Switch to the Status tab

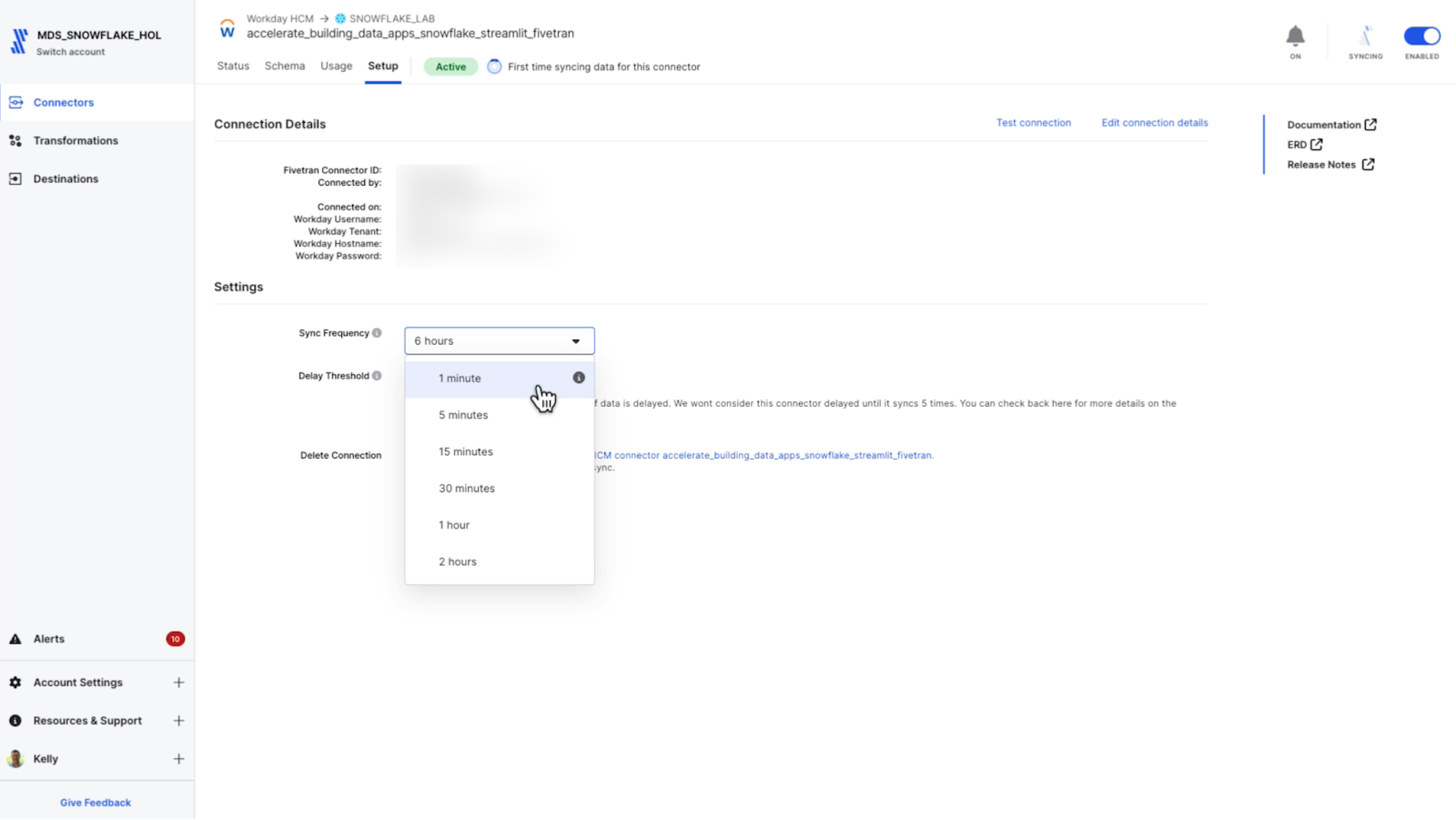pos(233,66)
